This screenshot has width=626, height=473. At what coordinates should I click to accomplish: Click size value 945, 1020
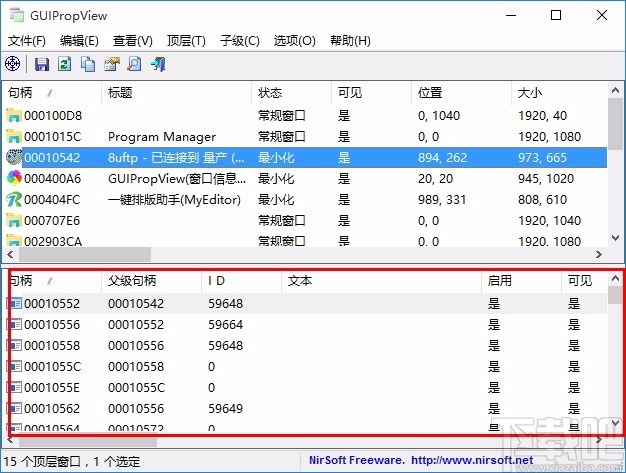coord(546,179)
